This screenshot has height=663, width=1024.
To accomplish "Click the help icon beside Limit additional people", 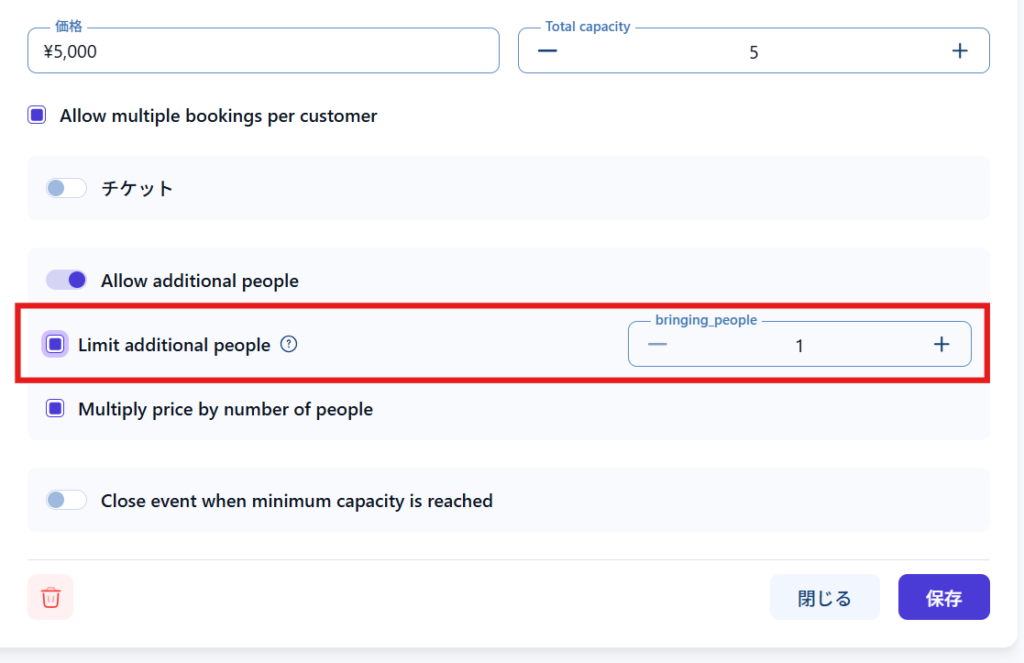I will tap(289, 344).
